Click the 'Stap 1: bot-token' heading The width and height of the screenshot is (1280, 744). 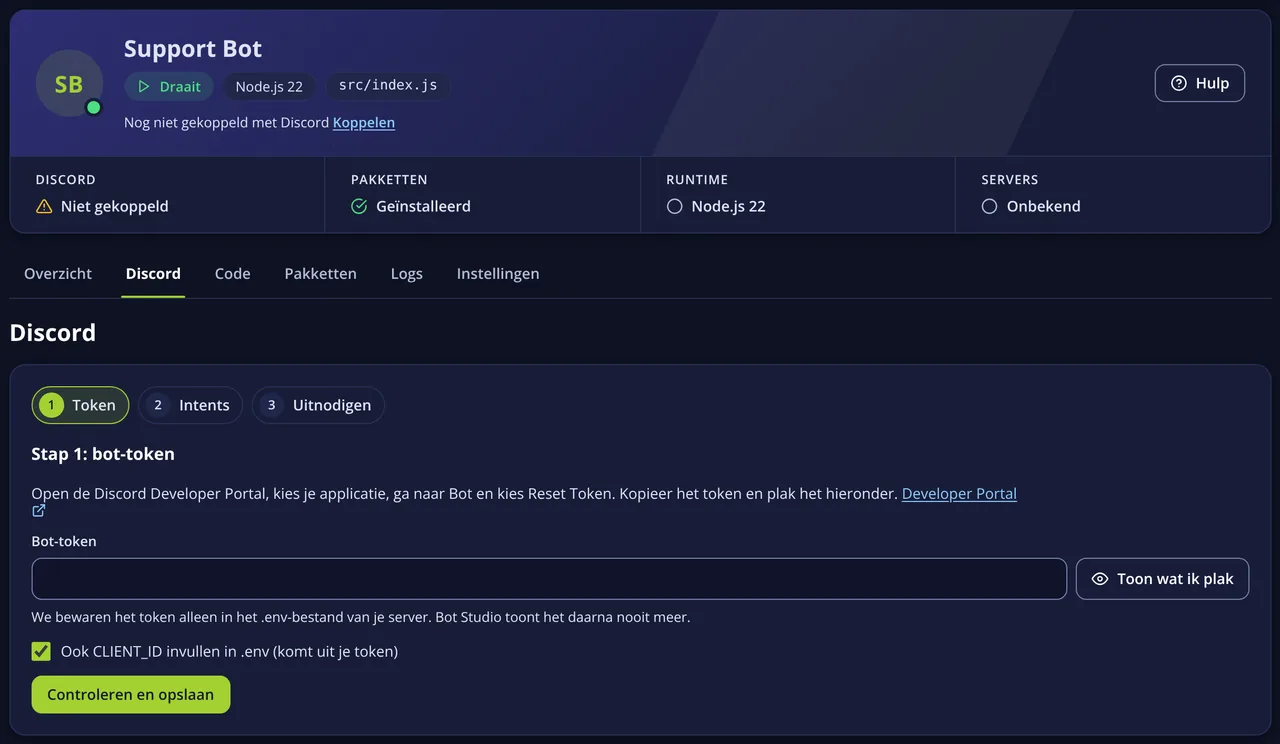tap(103, 454)
